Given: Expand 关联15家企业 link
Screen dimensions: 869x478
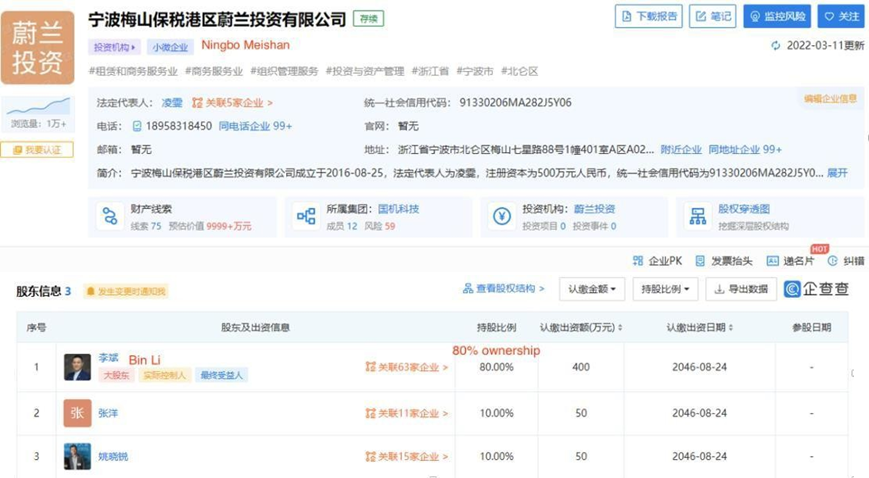Looking at the screenshot, I should pyautogui.click(x=406, y=456).
